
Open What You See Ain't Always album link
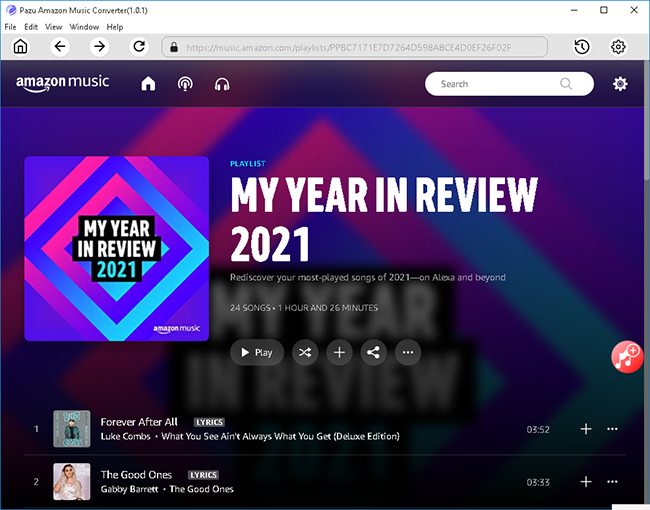click(x=280, y=436)
